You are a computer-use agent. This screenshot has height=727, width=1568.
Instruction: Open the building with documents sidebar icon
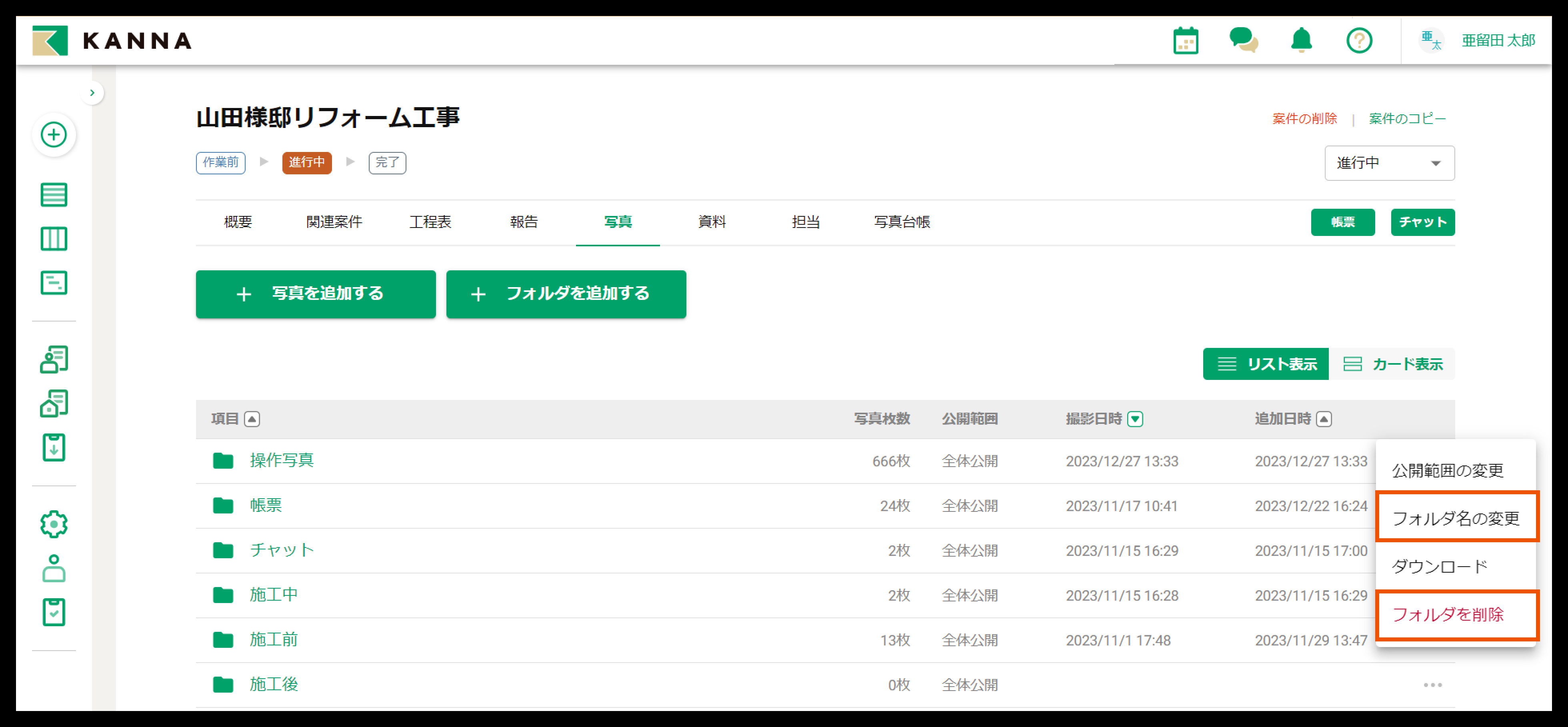[54, 403]
